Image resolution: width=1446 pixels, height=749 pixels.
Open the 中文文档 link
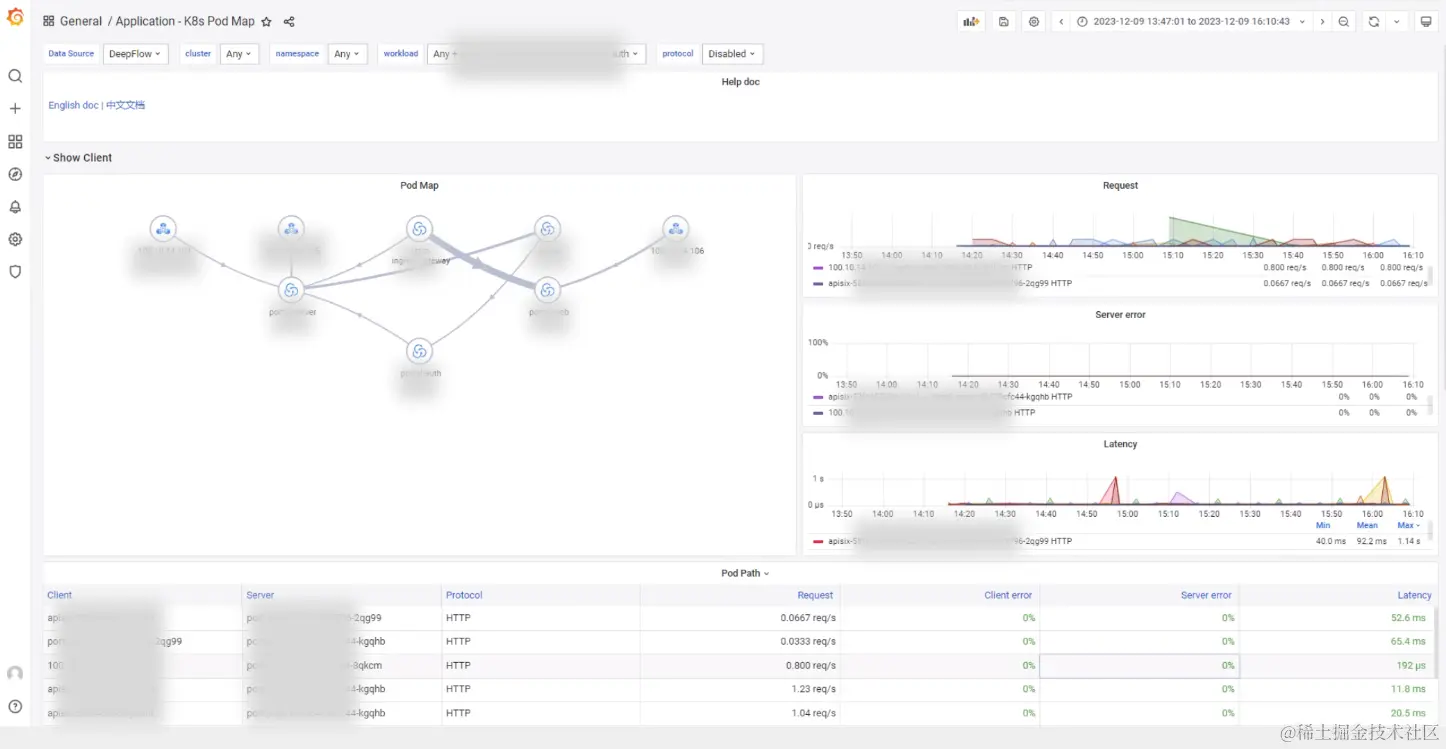[x=125, y=105]
